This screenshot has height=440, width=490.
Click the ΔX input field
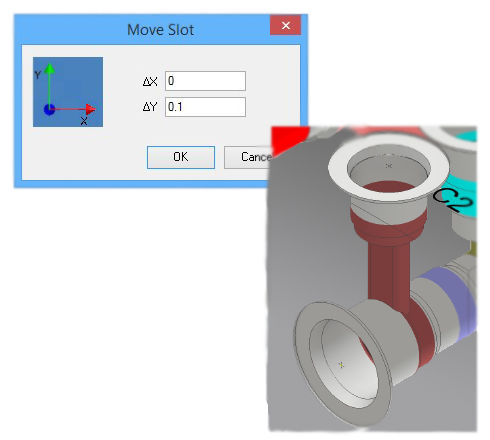pos(205,81)
